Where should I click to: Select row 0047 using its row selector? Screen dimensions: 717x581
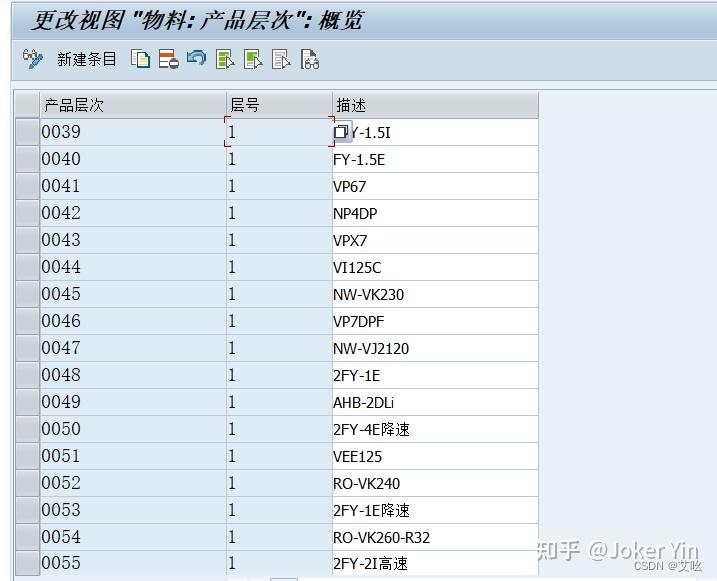[27, 348]
